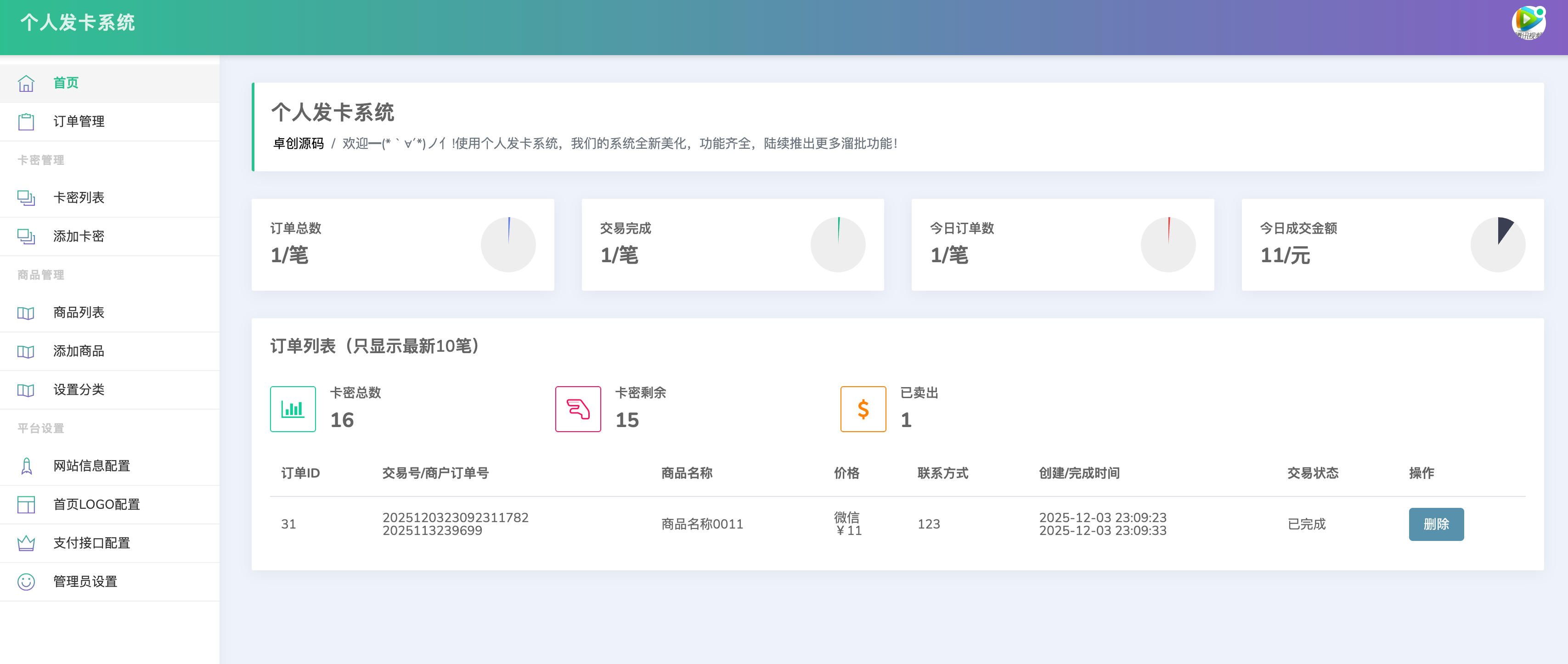
Task: Click the home icon beside 首页
Action: click(26, 84)
